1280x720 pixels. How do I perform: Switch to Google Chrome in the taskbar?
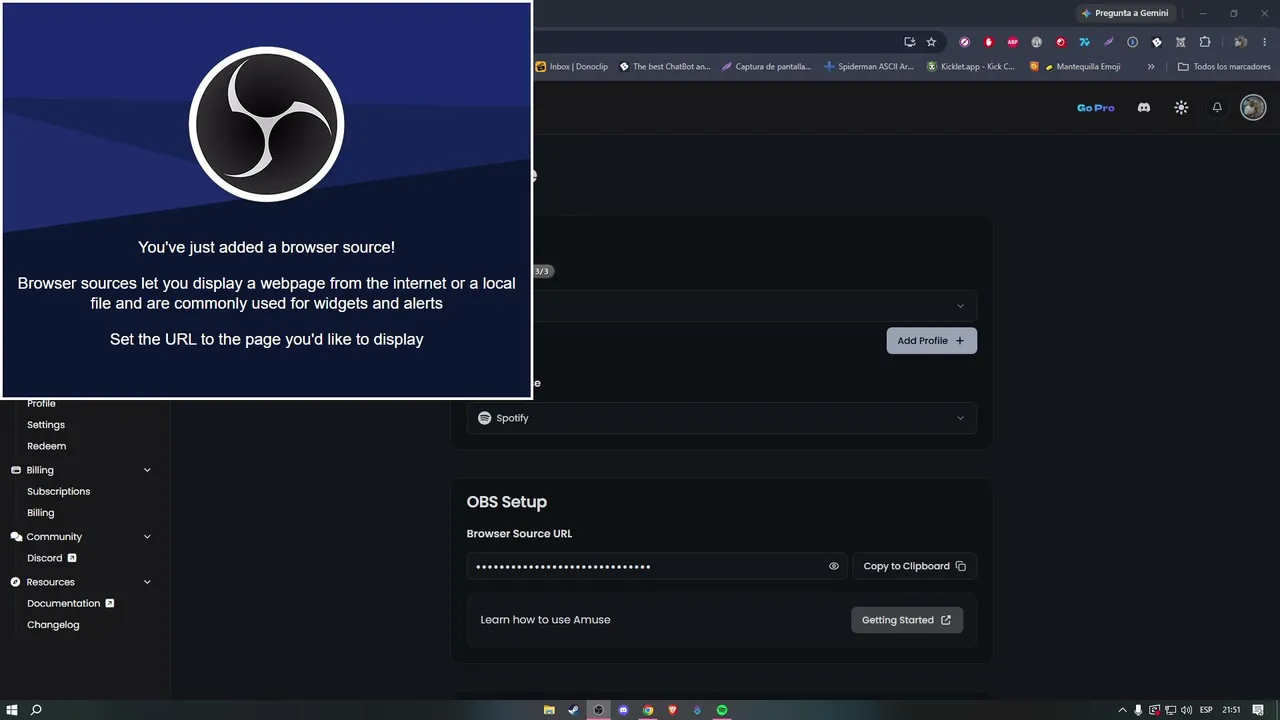(648, 710)
